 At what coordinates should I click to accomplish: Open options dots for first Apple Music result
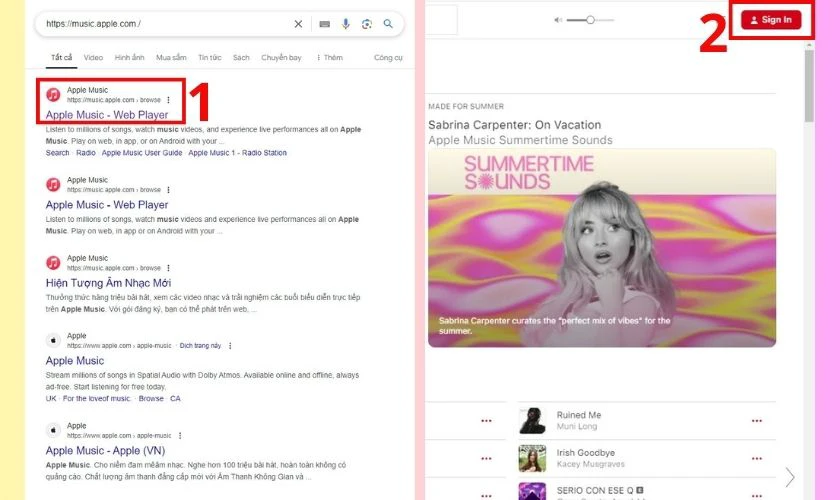pyautogui.click(x=168, y=100)
